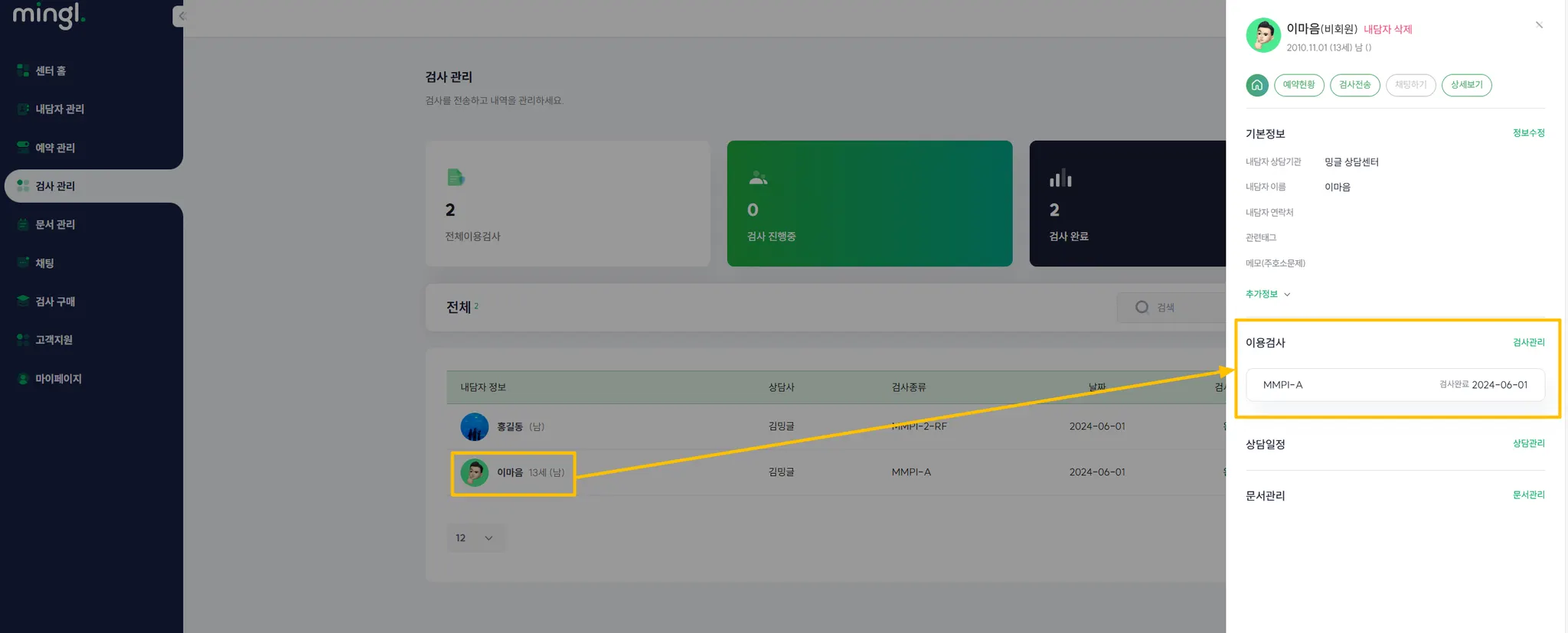Click 김밍글 counselor in 홍길동 row
Screen dimensions: 1568x633
tap(781, 426)
